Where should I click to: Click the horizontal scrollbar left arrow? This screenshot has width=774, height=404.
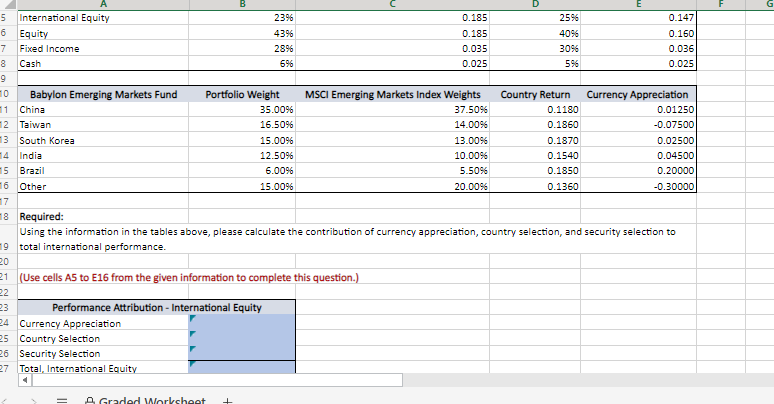pos(25,380)
